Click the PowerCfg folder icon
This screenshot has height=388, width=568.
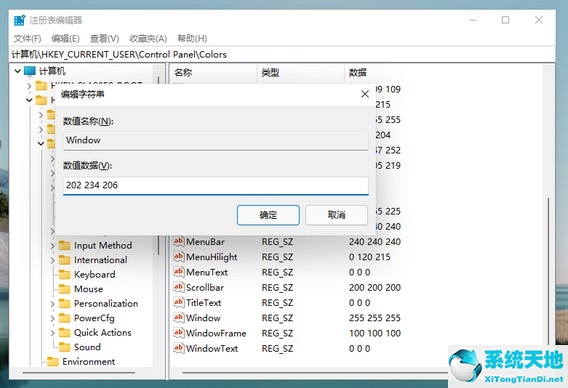64,318
